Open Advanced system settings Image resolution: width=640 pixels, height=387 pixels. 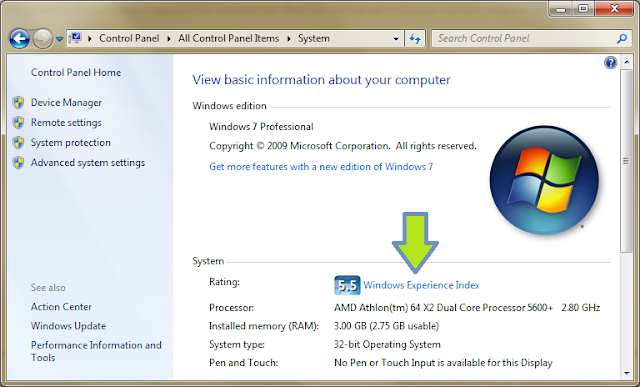[x=88, y=162]
